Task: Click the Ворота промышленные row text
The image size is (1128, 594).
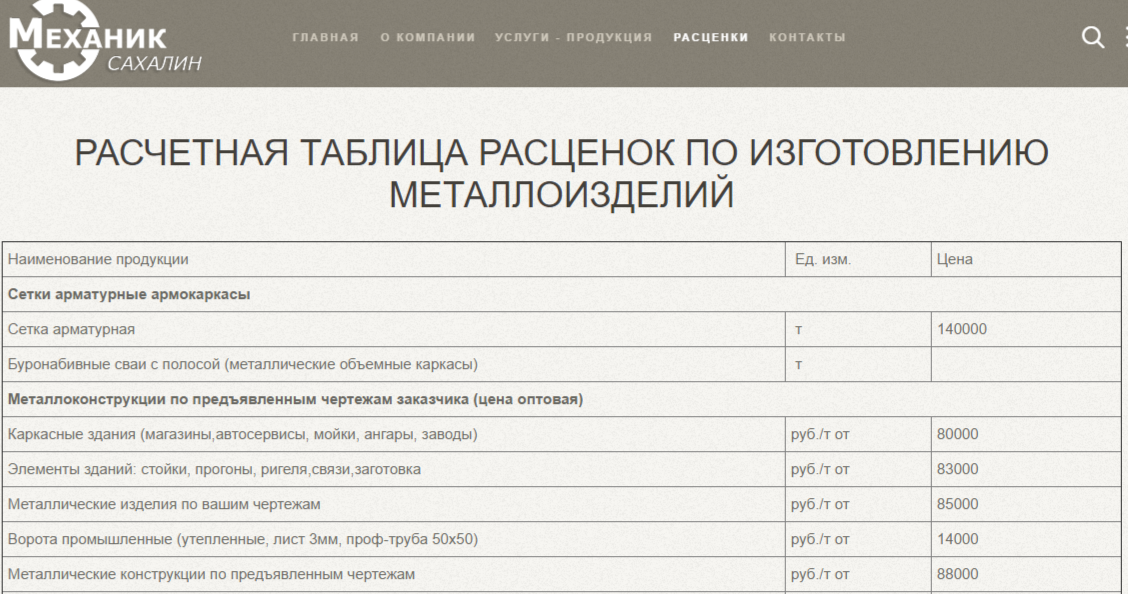Action: point(242,539)
